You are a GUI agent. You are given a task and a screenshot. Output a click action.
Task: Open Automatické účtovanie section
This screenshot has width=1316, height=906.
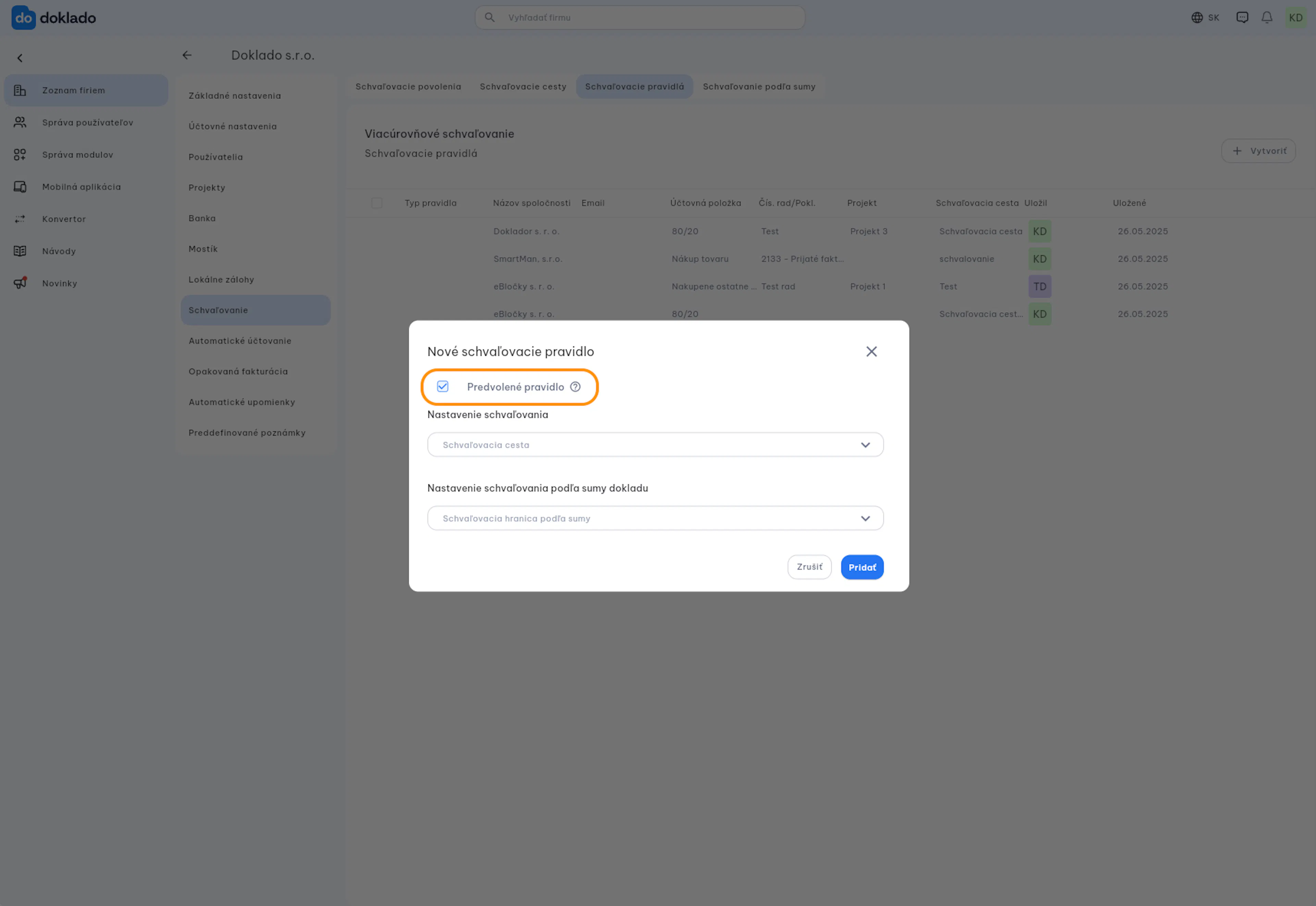[x=255, y=341]
